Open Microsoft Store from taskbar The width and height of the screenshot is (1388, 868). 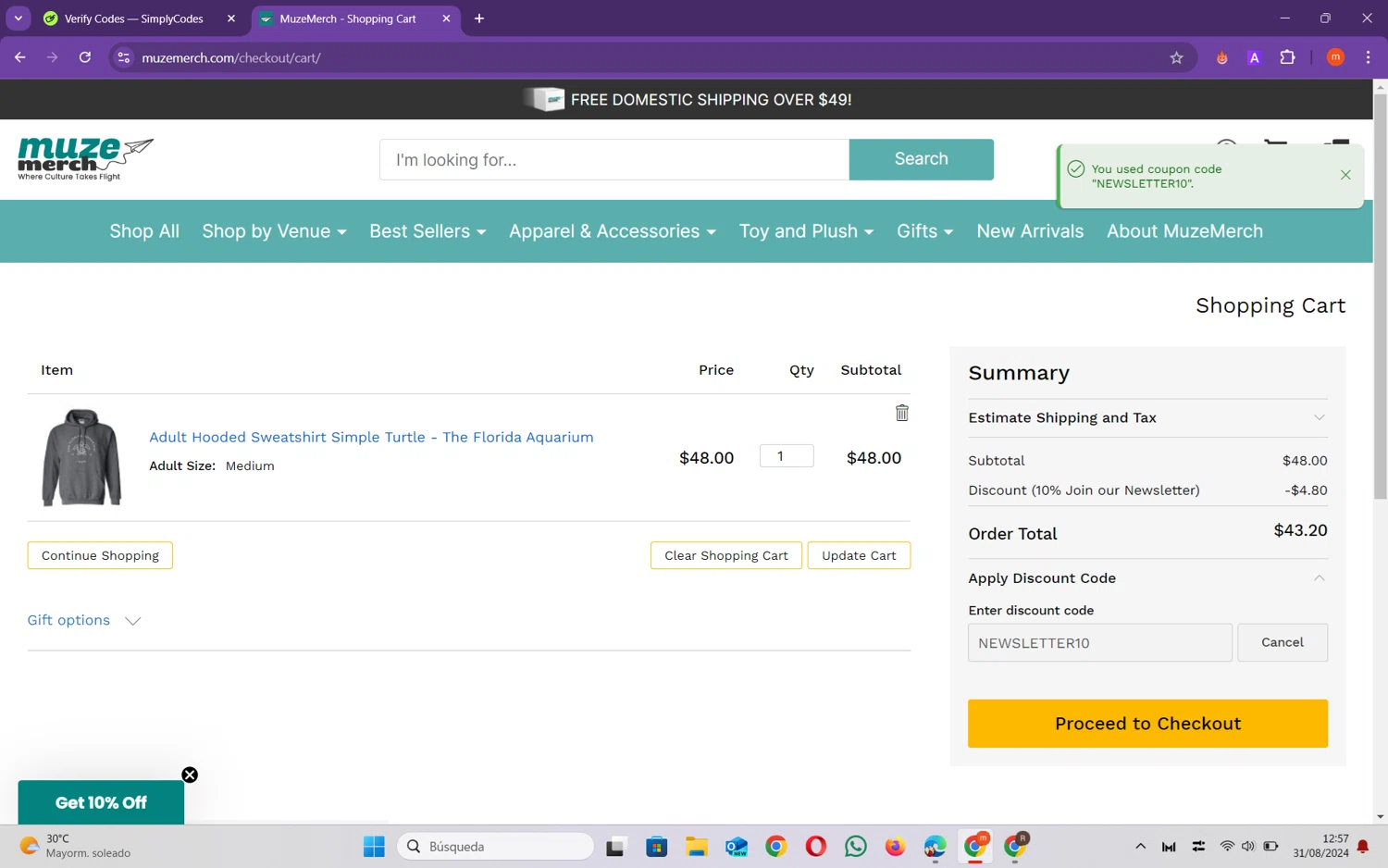(656, 846)
